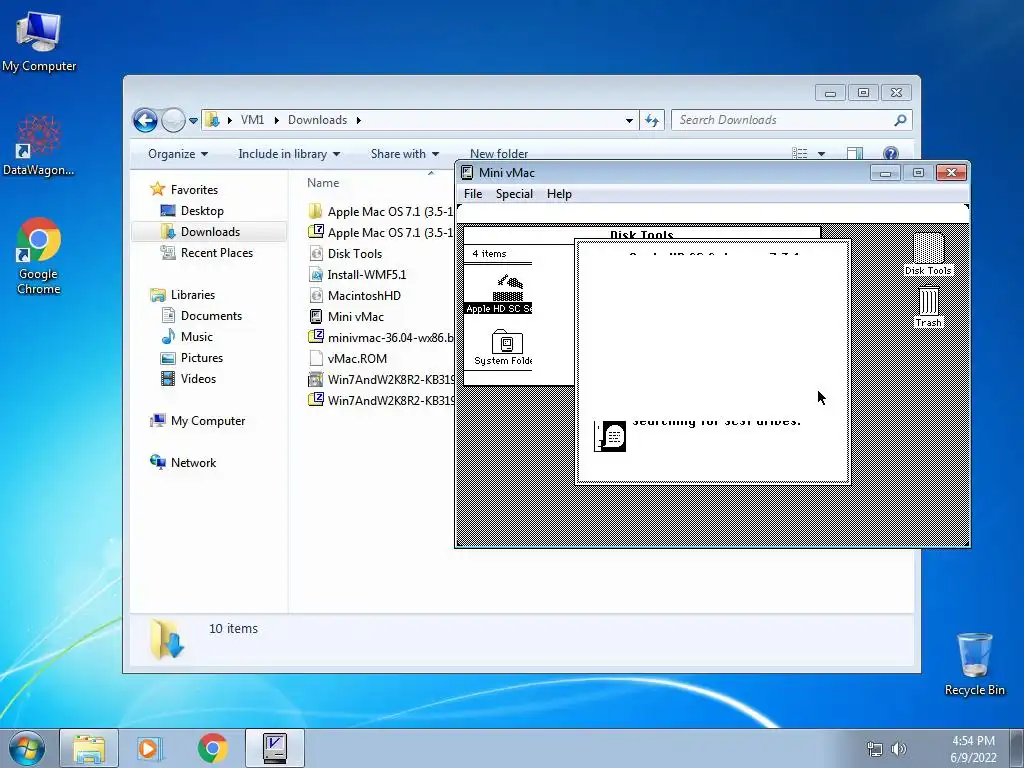1024x768 pixels.
Task: Open the Special menu in Mini vMac
Action: 514,194
